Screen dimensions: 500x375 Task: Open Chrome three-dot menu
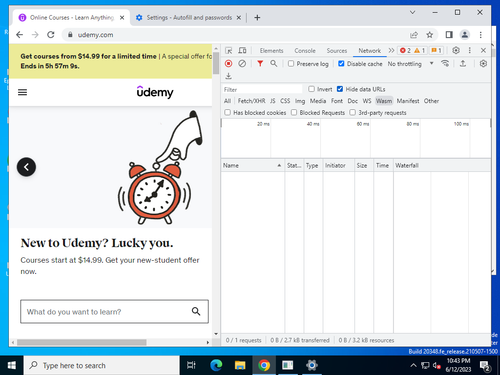click(x=481, y=35)
